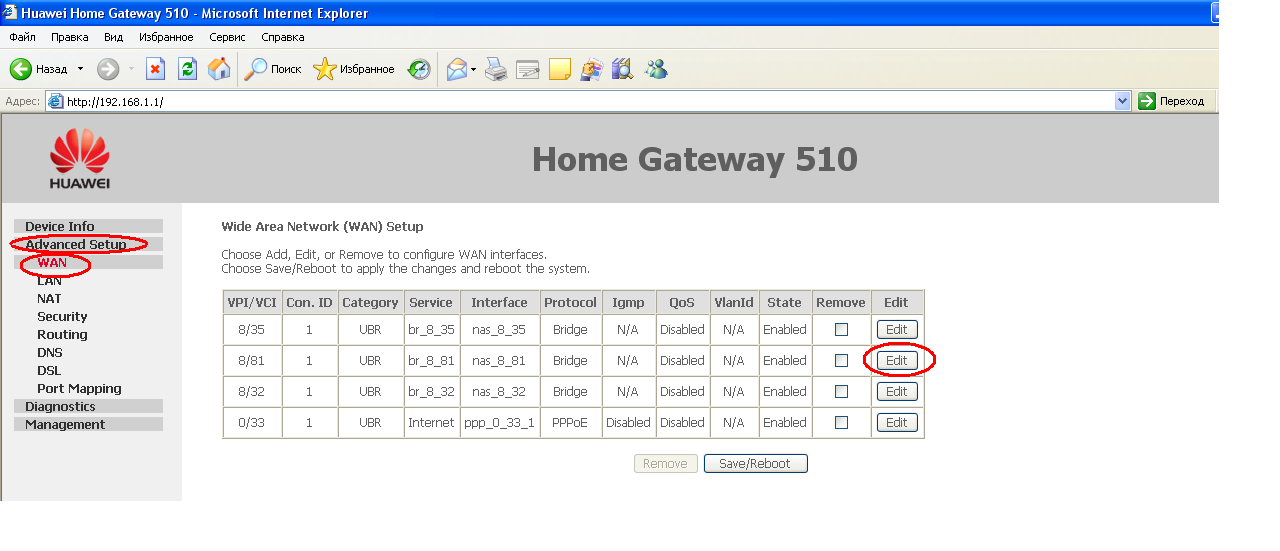Go to the Home page icon

coord(219,69)
